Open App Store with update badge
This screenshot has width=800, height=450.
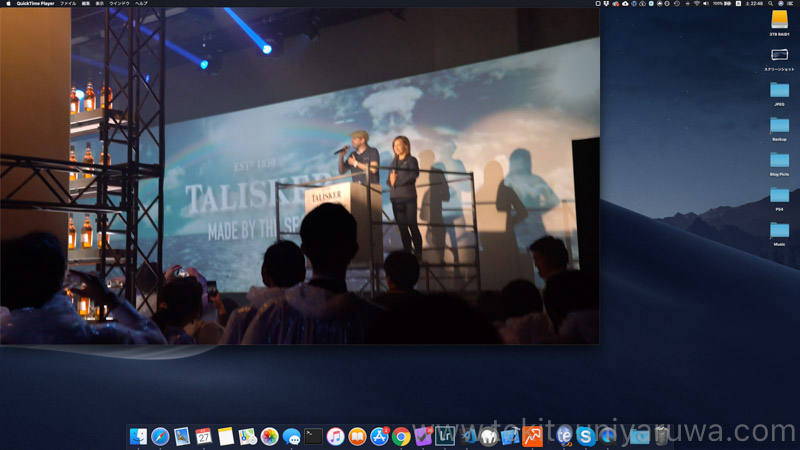click(379, 436)
